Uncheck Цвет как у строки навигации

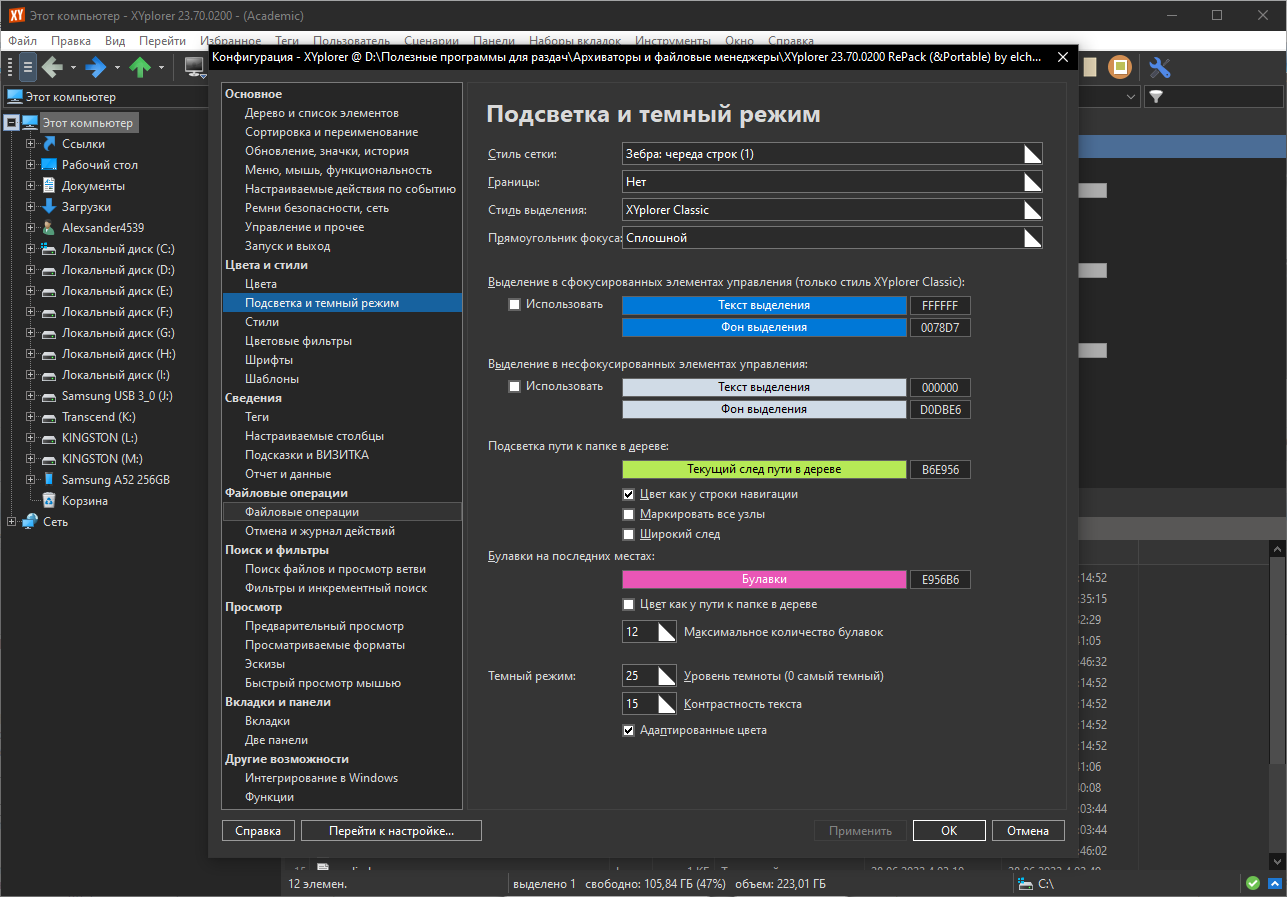[628, 494]
